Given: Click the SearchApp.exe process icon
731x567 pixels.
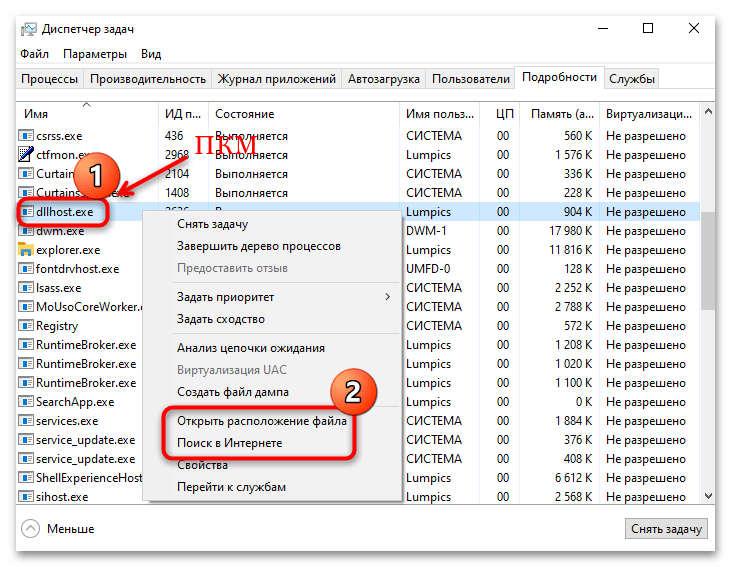Looking at the screenshot, I should click(x=26, y=401).
